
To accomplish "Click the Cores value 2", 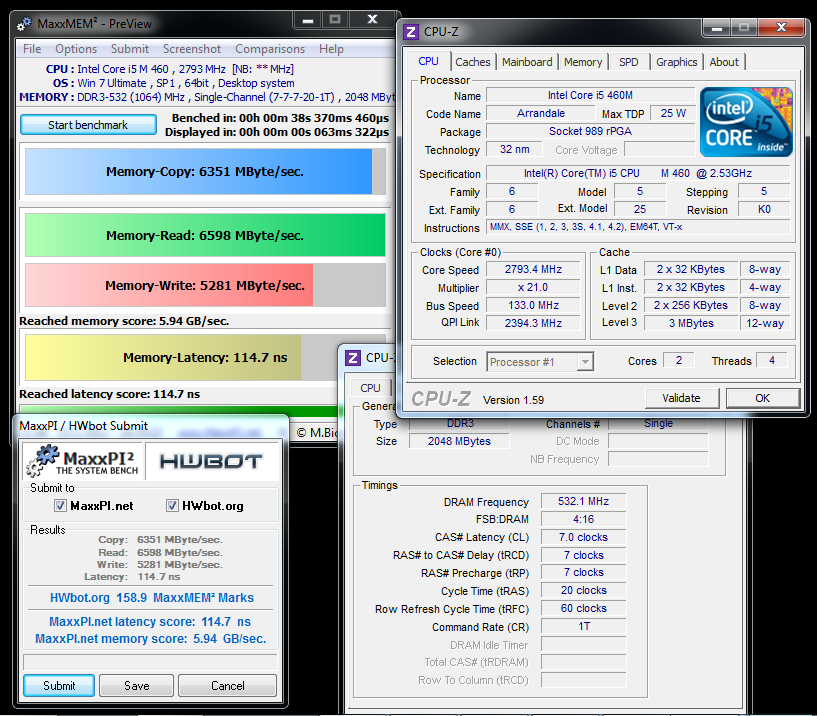I will (x=678, y=360).
